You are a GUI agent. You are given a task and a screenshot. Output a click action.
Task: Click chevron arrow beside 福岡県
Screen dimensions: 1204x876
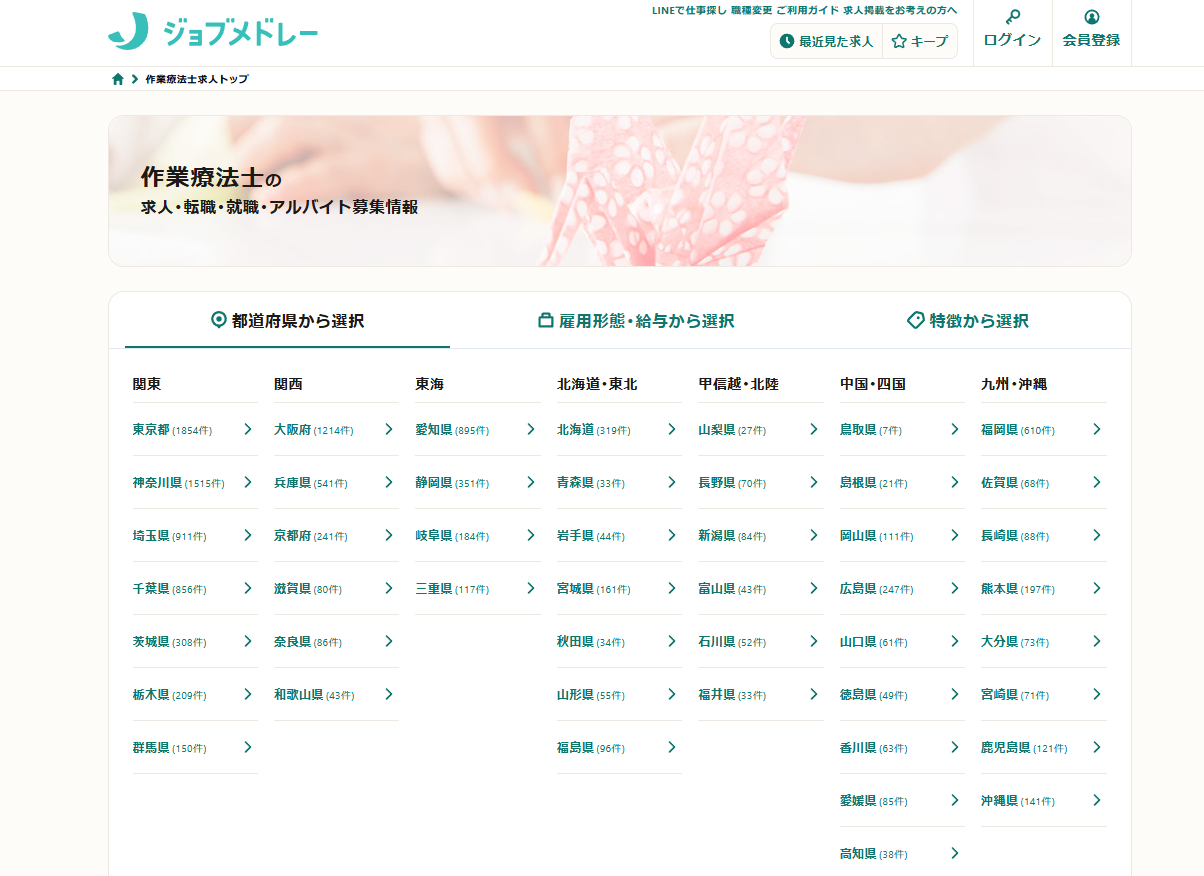click(1097, 430)
